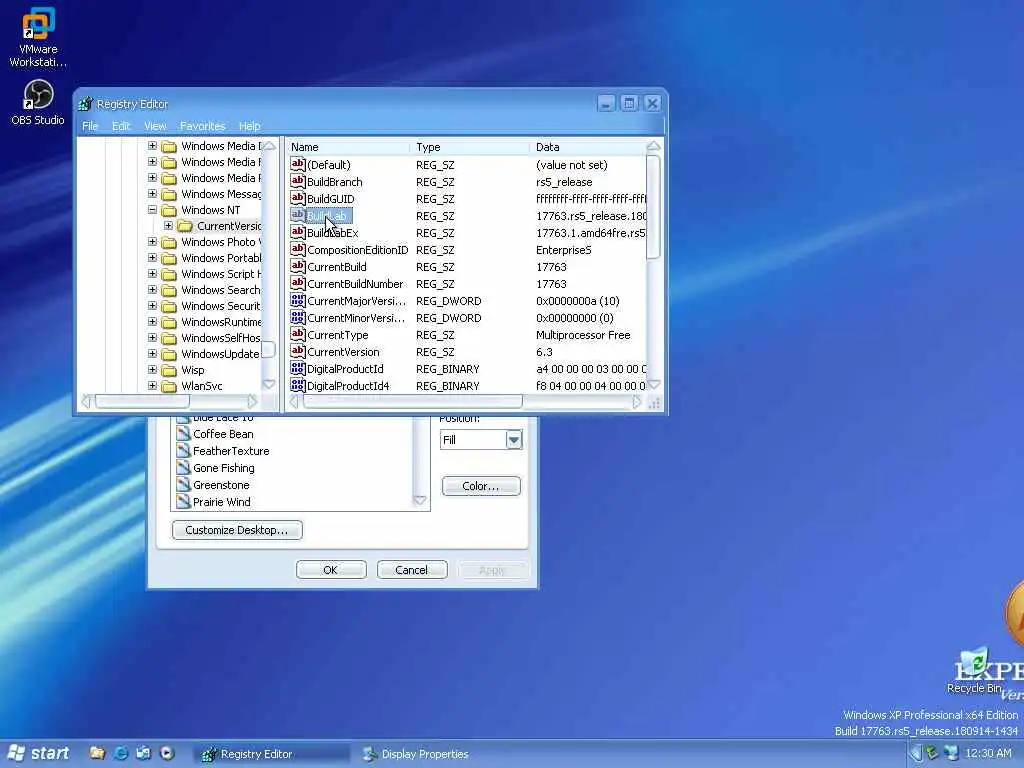Screen dimensions: 1024x768
Task: Open the Help menu
Action: click(x=249, y=126)
